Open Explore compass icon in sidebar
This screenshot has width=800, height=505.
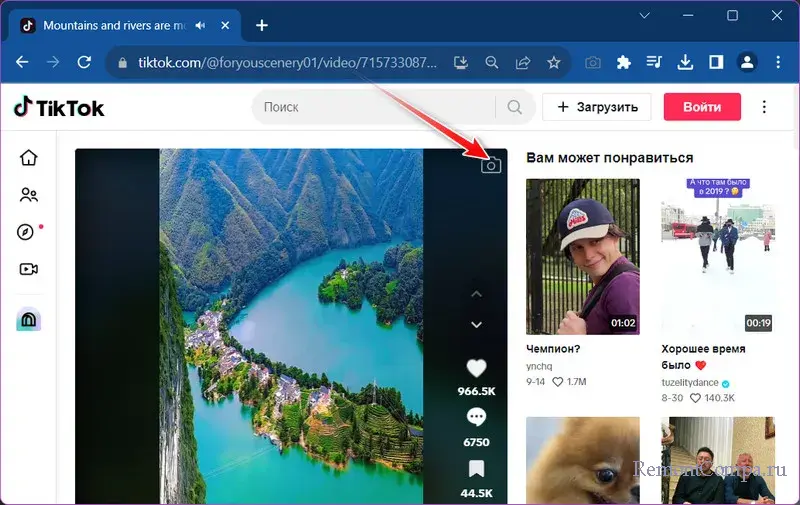[26, 232]
